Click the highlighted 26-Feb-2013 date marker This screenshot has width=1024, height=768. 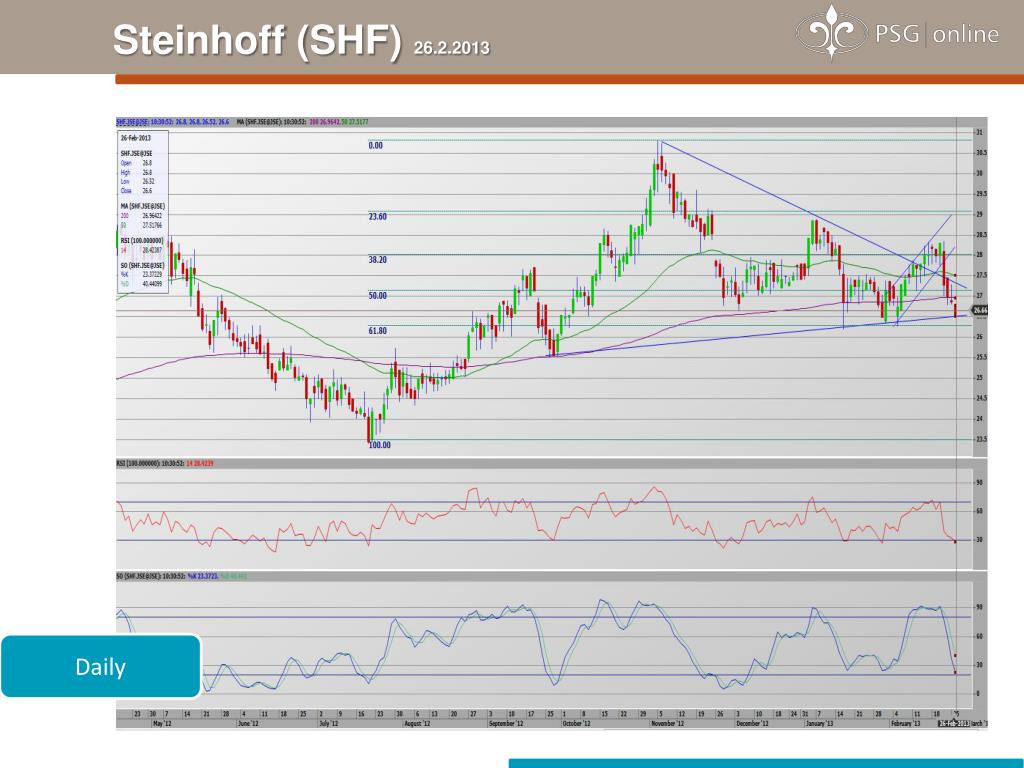954,724
